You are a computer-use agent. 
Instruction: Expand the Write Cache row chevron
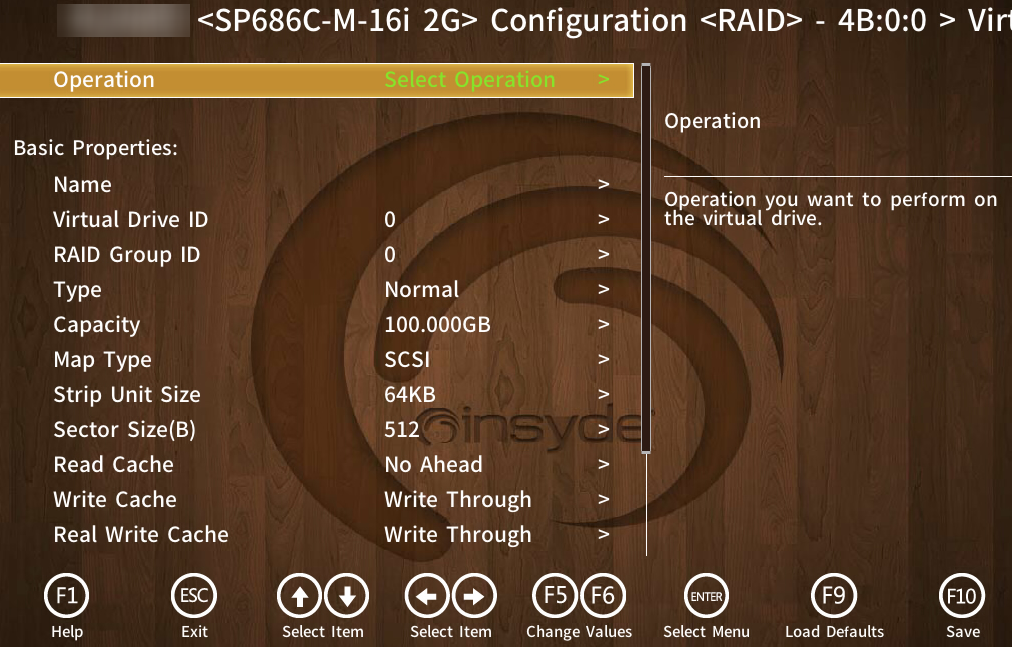coord(603,498)
